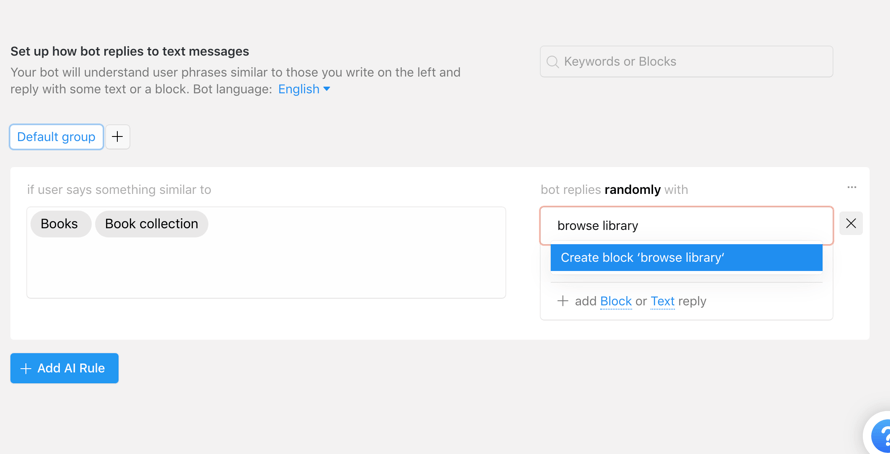Click the caret arrow beside English

pos(327,89)
